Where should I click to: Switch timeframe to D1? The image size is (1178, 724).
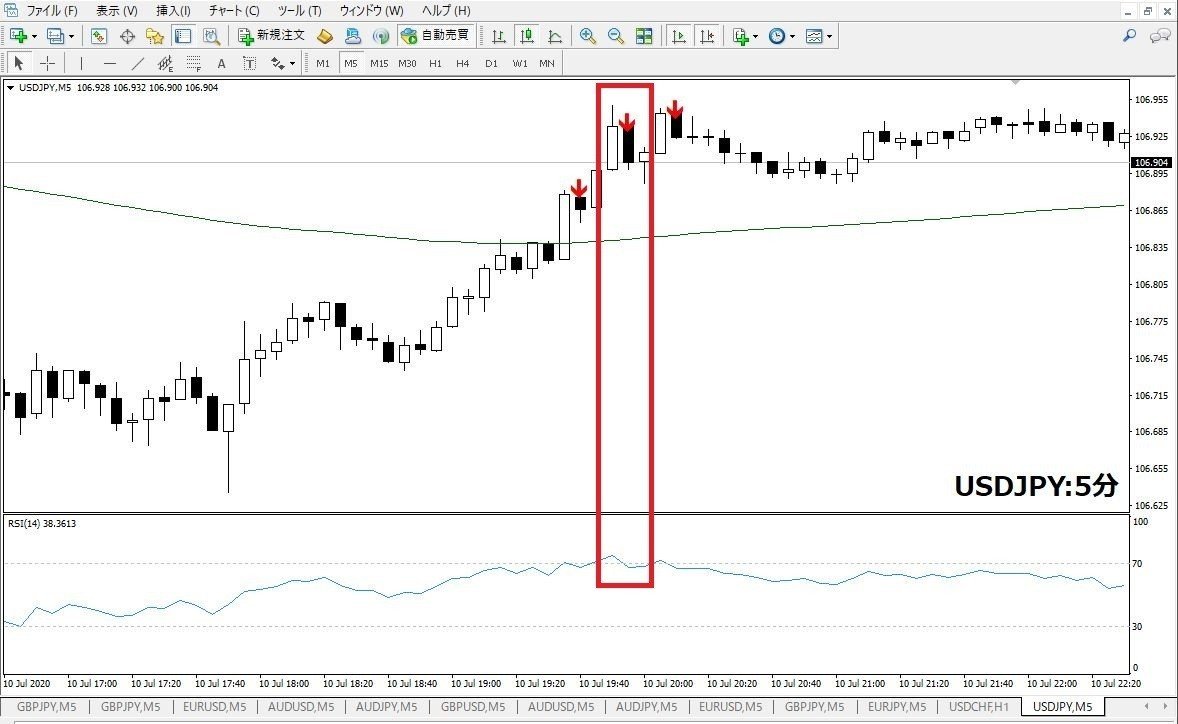[x=491, y=63]
